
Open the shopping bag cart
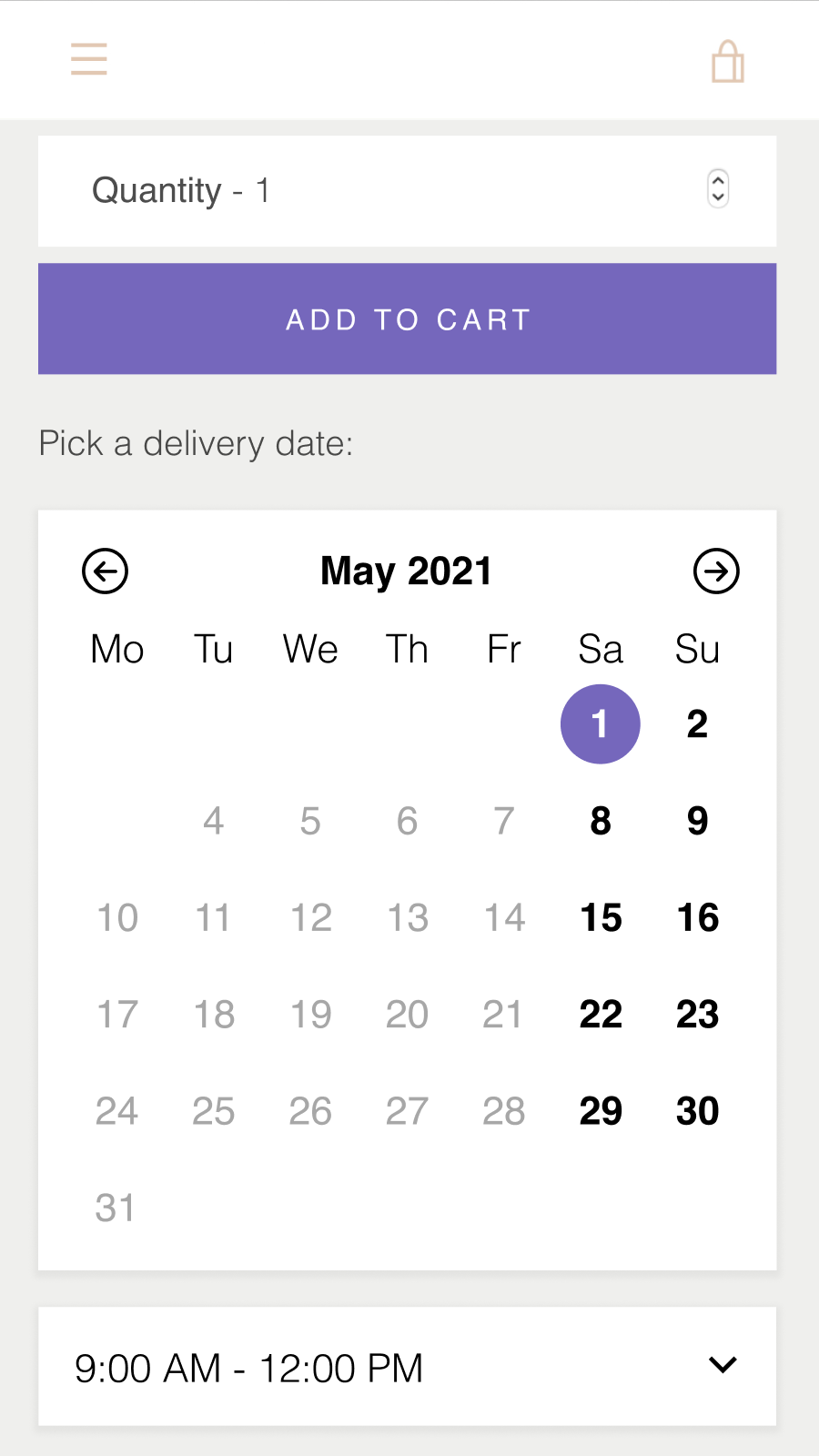point(727,62)
